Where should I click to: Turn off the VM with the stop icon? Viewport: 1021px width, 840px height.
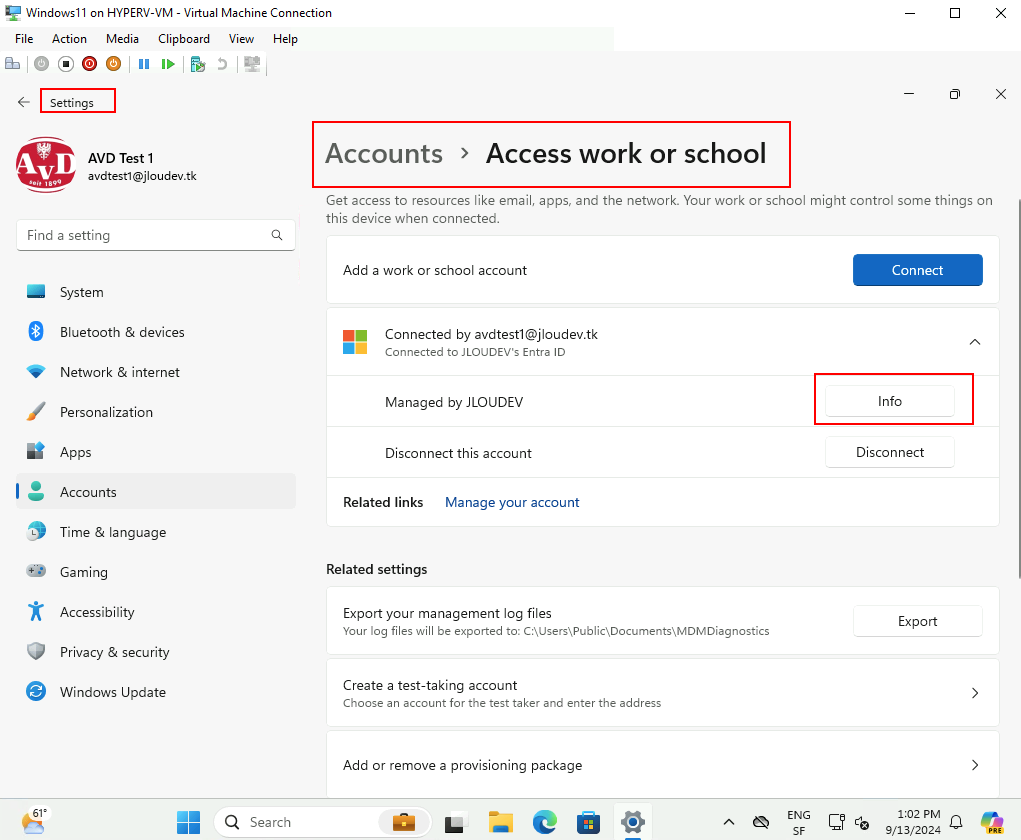66,64
